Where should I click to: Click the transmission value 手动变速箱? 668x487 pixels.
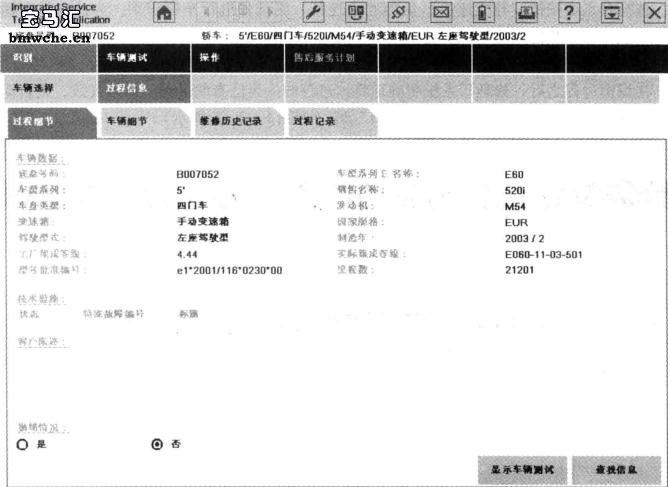coord(203,222)
